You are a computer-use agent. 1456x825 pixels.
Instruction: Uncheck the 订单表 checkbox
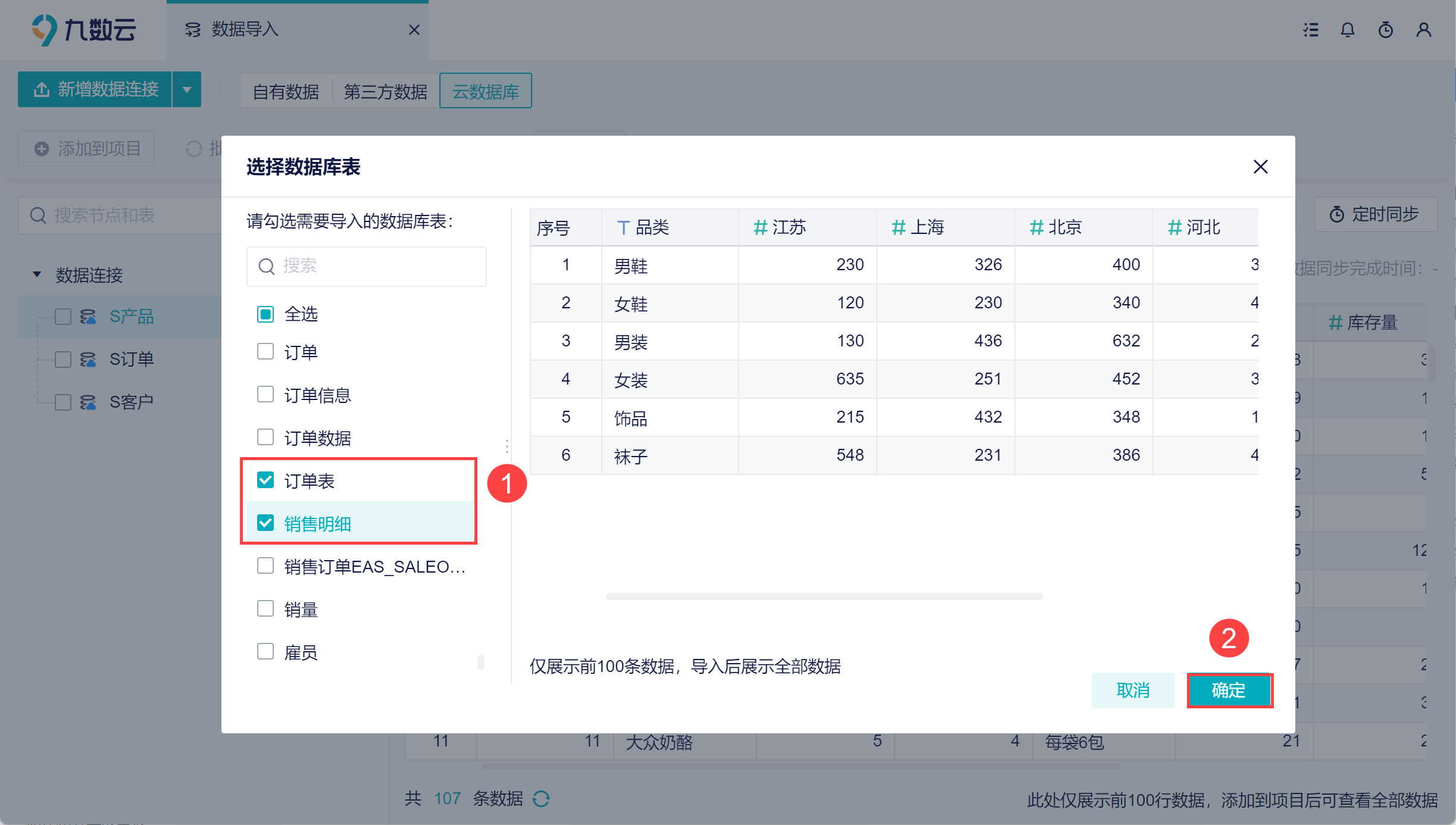coord(265,480)
